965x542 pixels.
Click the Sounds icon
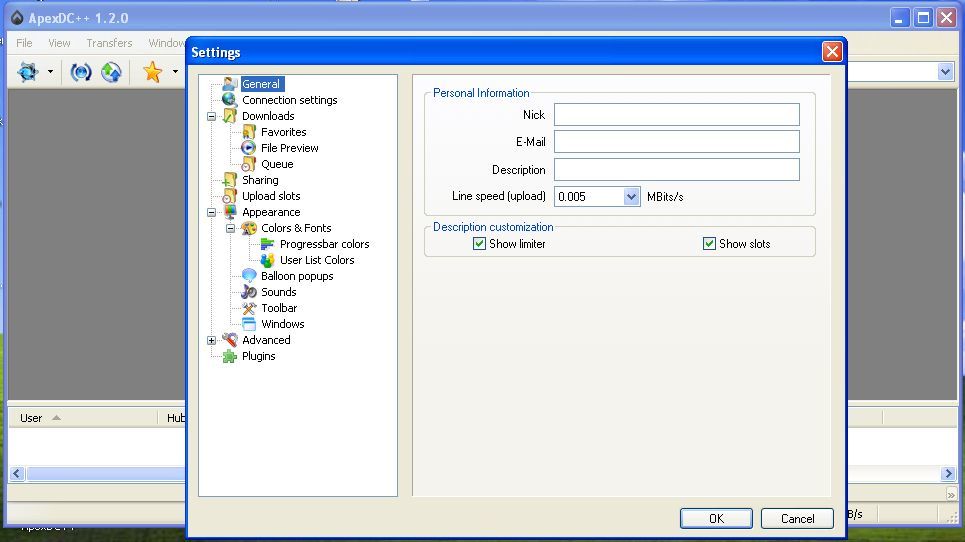[x=249, y=292]
